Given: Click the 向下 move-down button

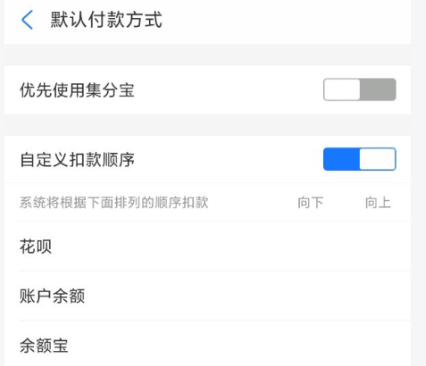Looking at the screenshot, I should click(x=310, y=202).
